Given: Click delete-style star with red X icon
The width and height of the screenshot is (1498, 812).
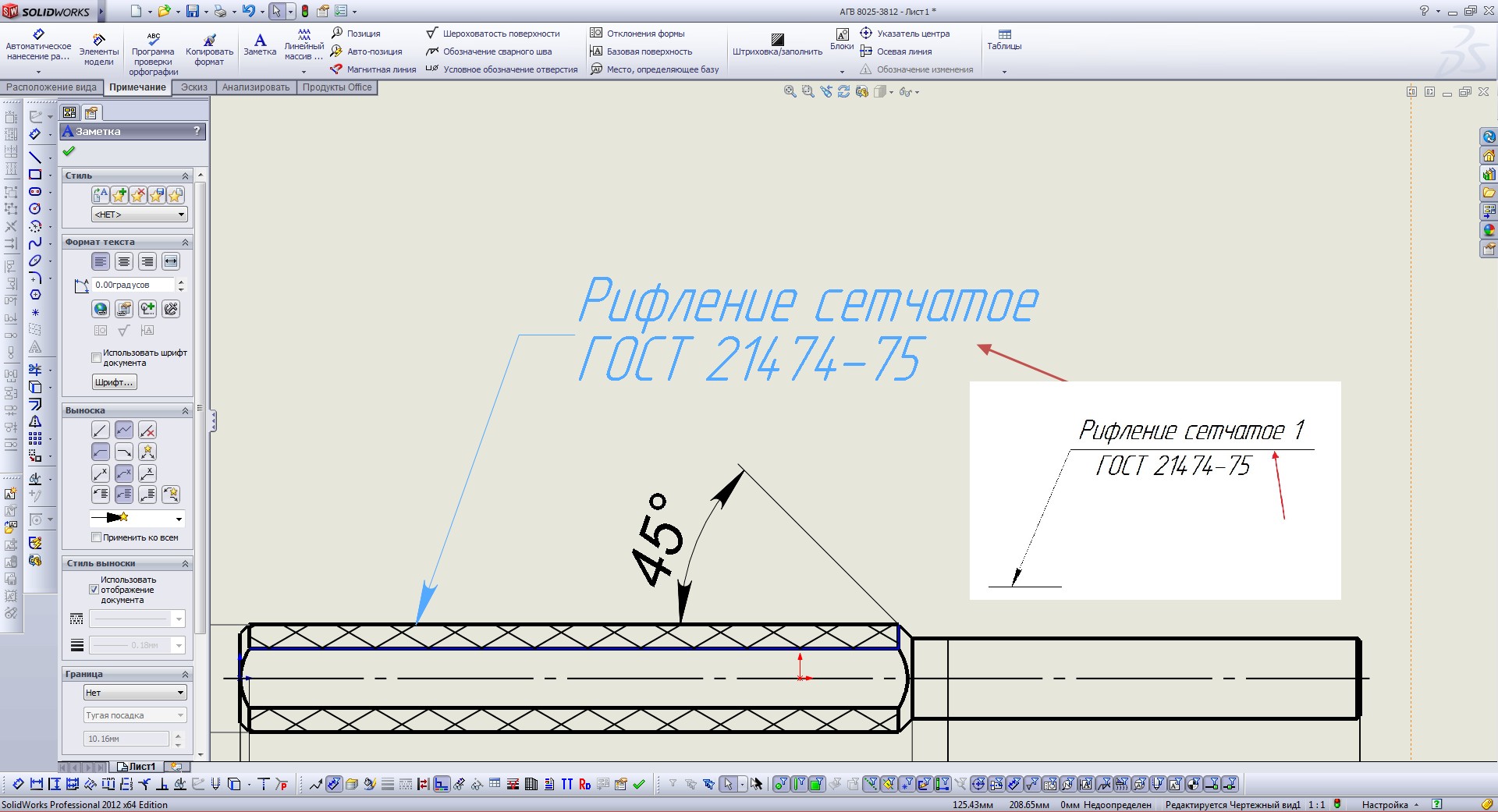Looking at the screenshot, I should 138,195.
